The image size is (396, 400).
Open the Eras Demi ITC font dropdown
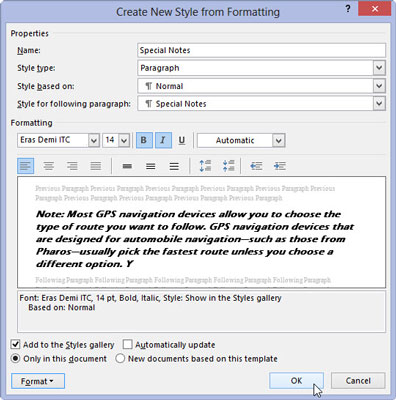[94, 140]
